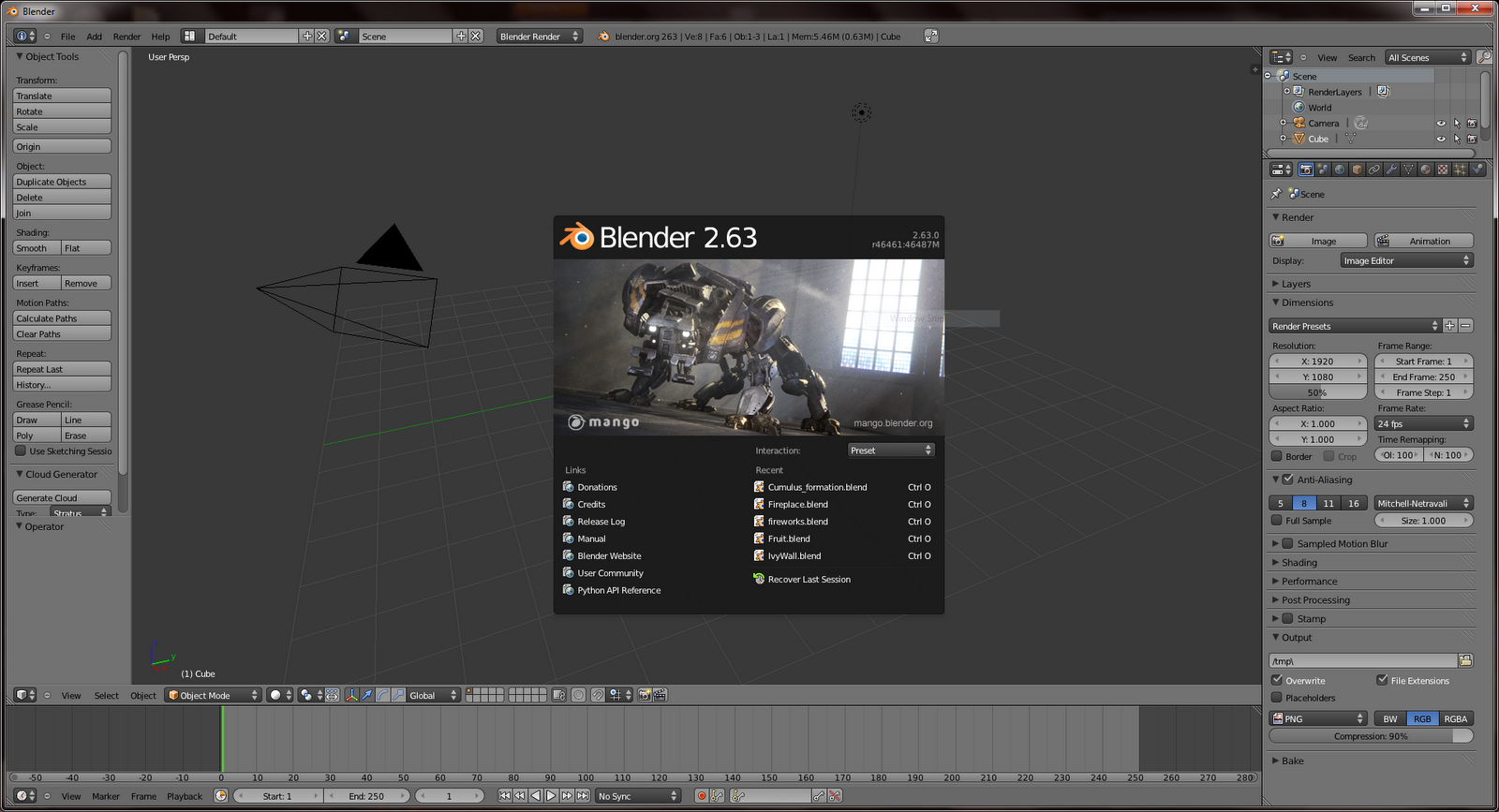The image size is (1499, 812).
Task: Click the Translate button
Action: (62, 96)
